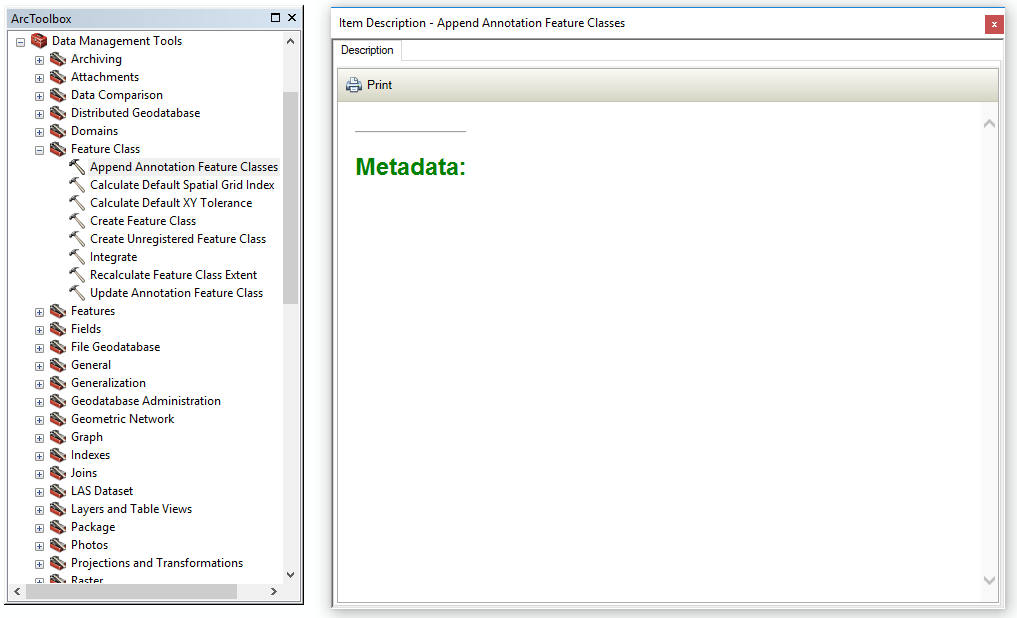Expand the LAS Dataset toolset

(40, 493)
